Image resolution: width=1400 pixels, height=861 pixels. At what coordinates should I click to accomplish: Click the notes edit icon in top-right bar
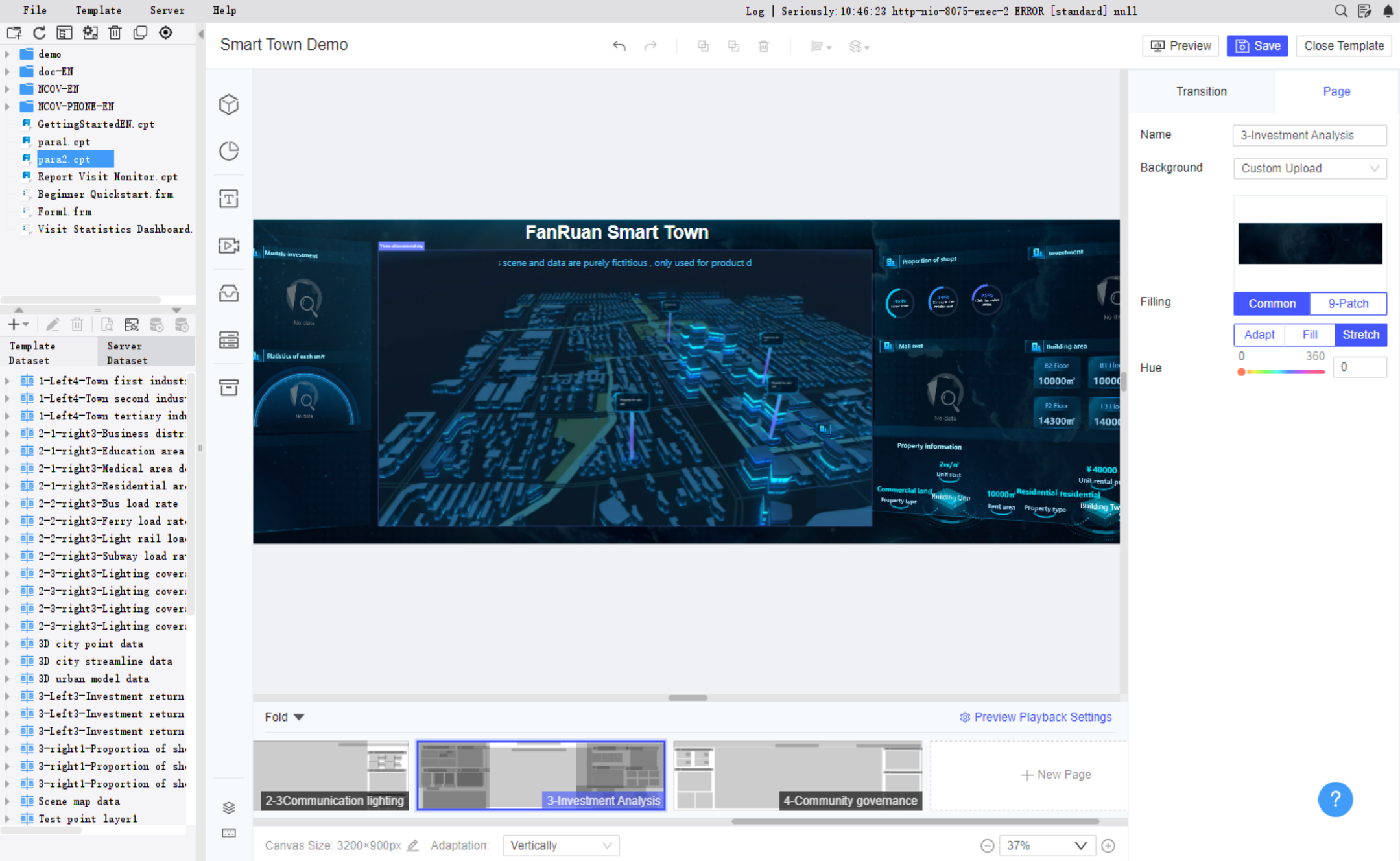tap(1364, 10)
